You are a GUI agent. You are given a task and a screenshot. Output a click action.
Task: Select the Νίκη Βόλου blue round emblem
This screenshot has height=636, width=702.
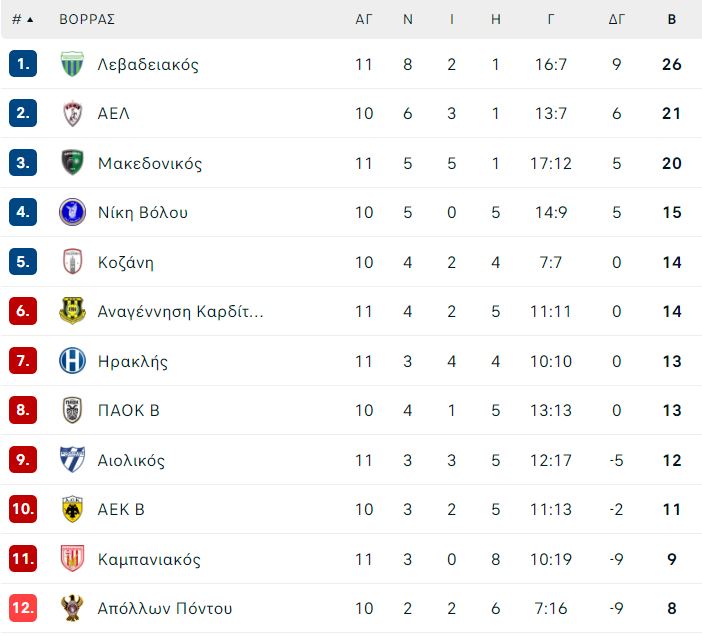pos(72,212)
